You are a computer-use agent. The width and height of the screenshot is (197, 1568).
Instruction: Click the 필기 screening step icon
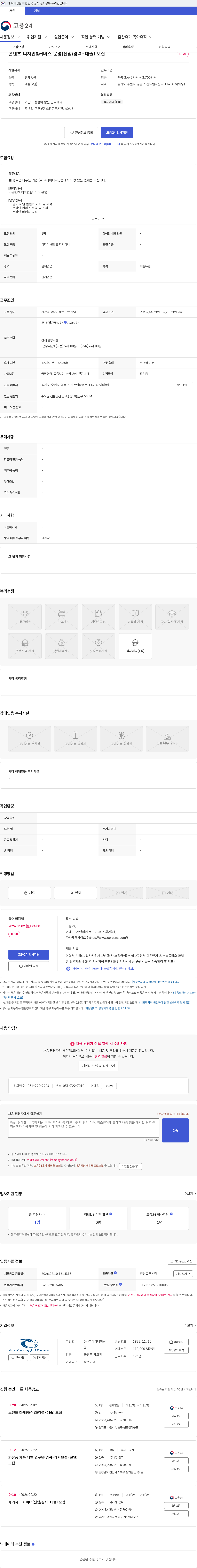point(122,893)
